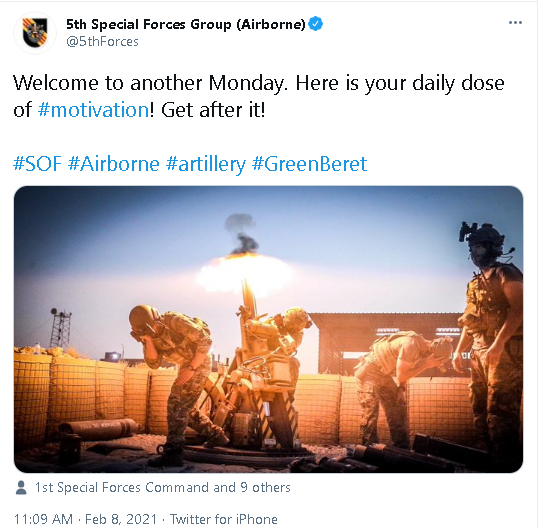The height and width of the screenshot is (528, 555).
Task: View 1st Special Forces Command and 9 others tagged
Action: pyautogui.click(x=162, y=488)
